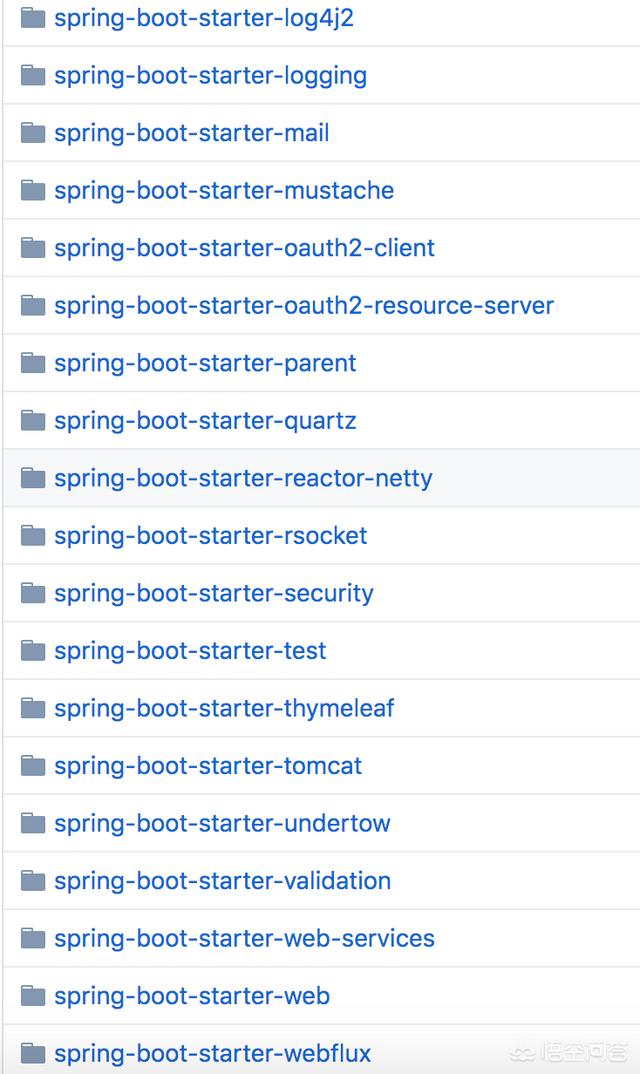Click folder icon next to spring-boot-starter-mail
Screen dimensions: 640x1074
click(x=33, y=133)
